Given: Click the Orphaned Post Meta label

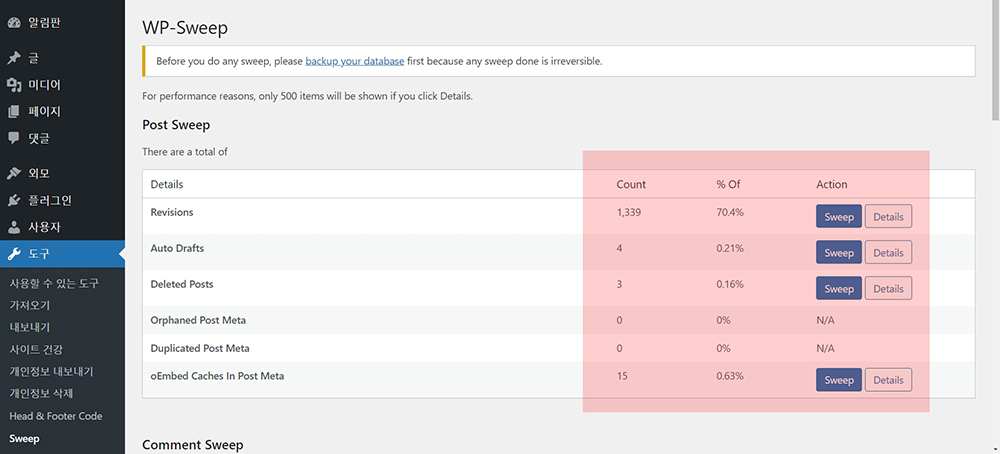Looking at the screenshot, I should pos(198,320).
